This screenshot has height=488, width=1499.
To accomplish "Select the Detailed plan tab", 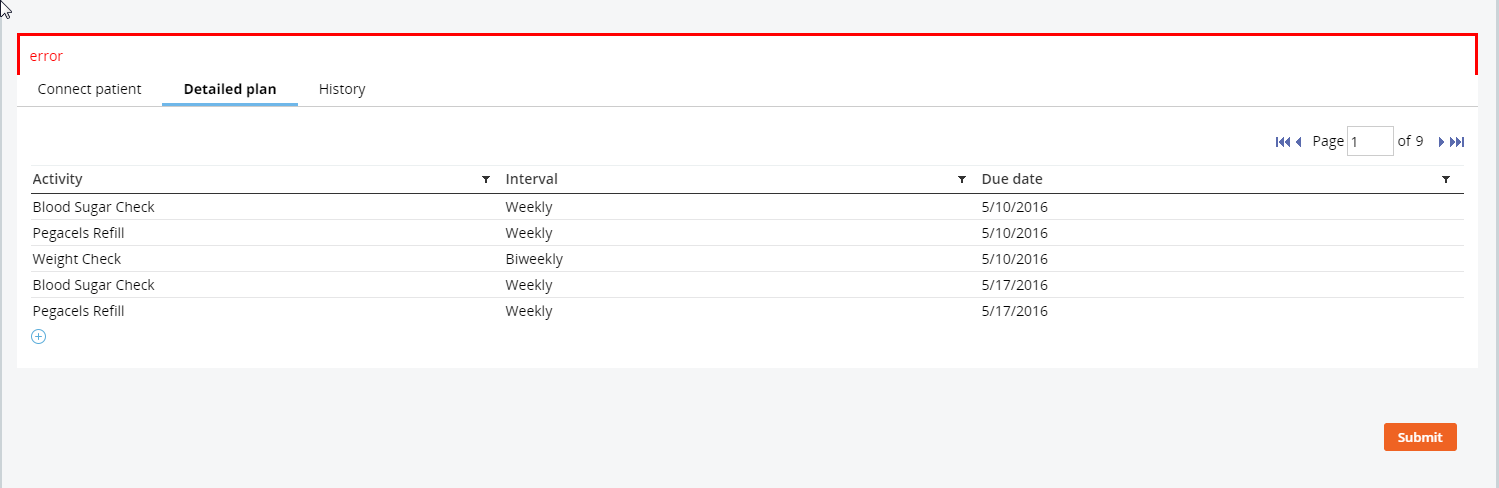I will click(230, 89).
